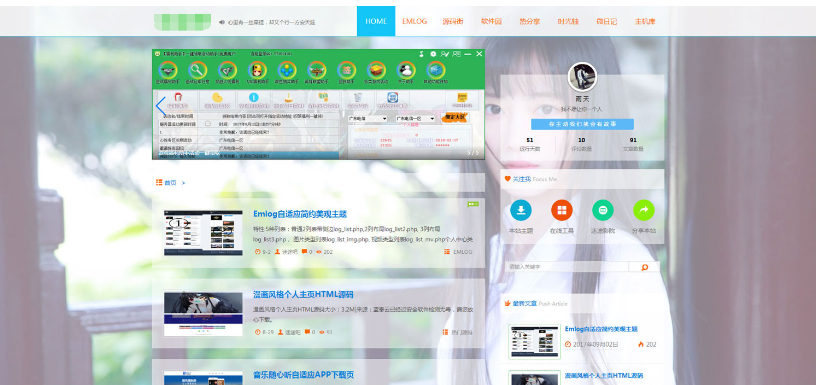
Task: Open the 热分享 navigation tab
Action: [x=530, y=21]
